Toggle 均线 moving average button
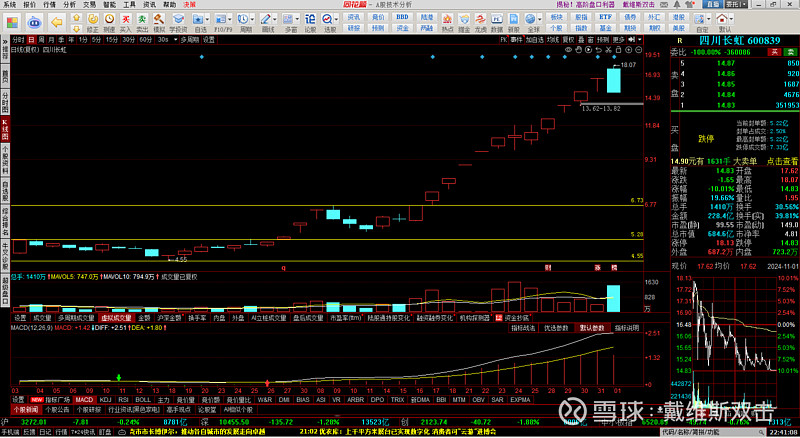 coord(553,39)
